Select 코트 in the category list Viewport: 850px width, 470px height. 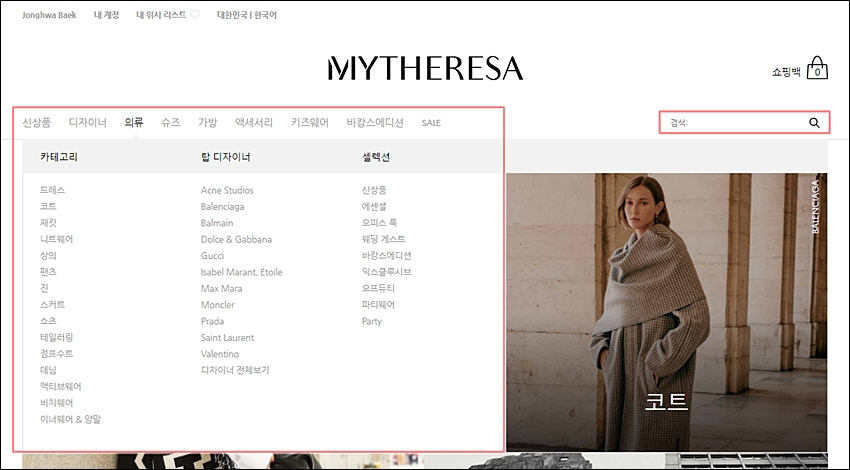(x=48, y=206)
